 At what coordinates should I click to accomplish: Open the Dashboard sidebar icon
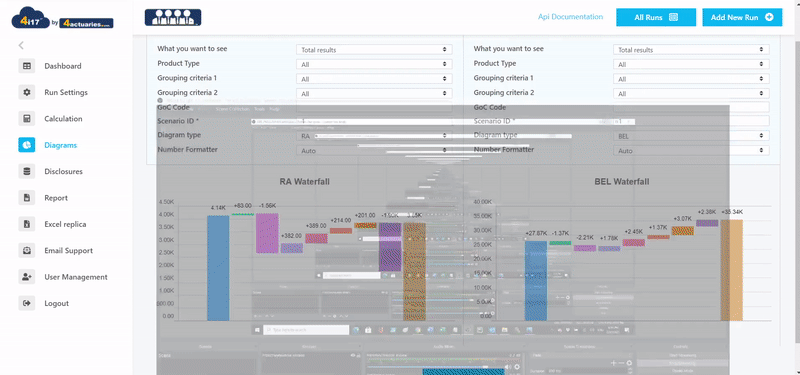click(x=27, y=66)
